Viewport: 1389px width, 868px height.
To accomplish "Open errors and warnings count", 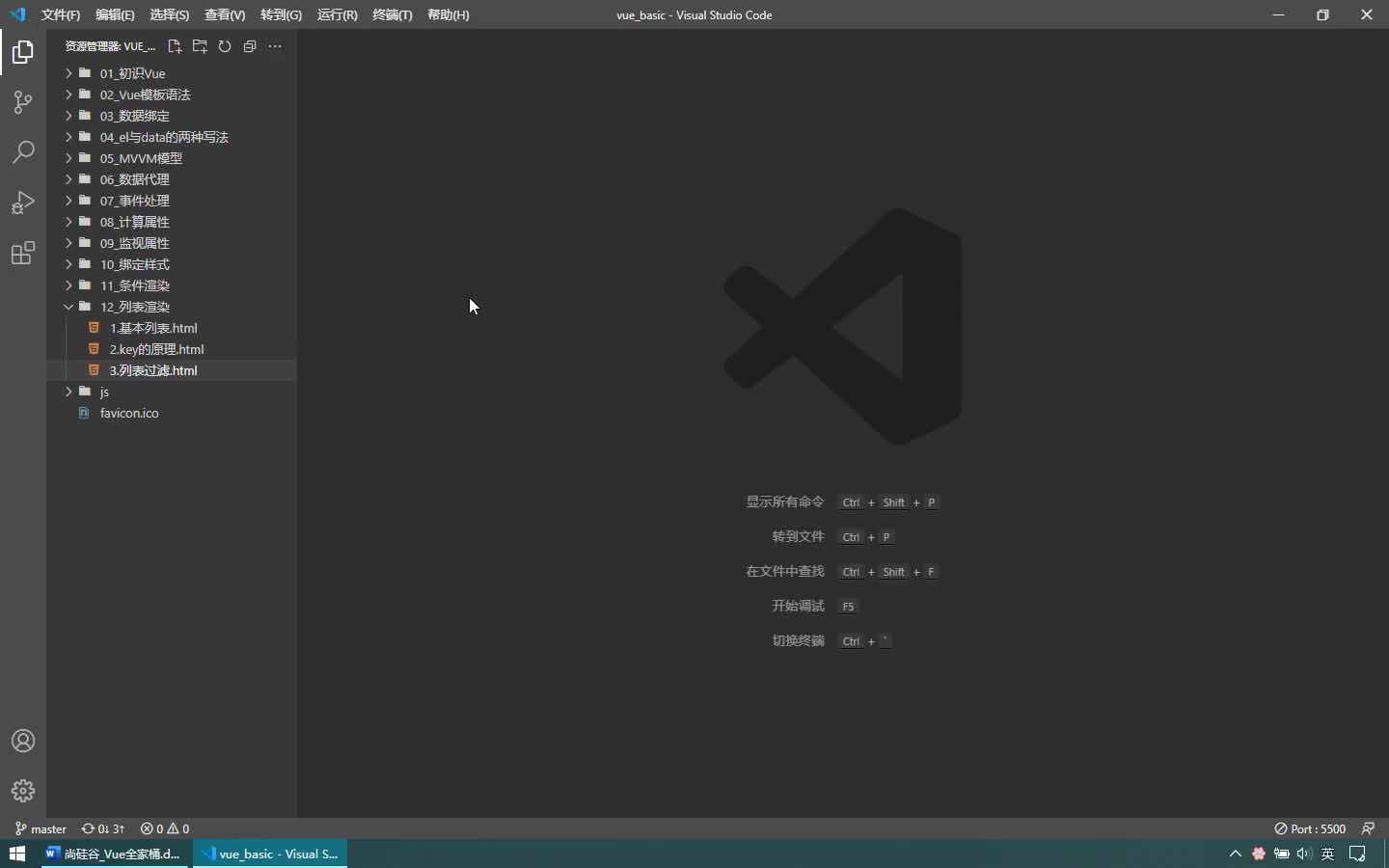I will point(165,828).
